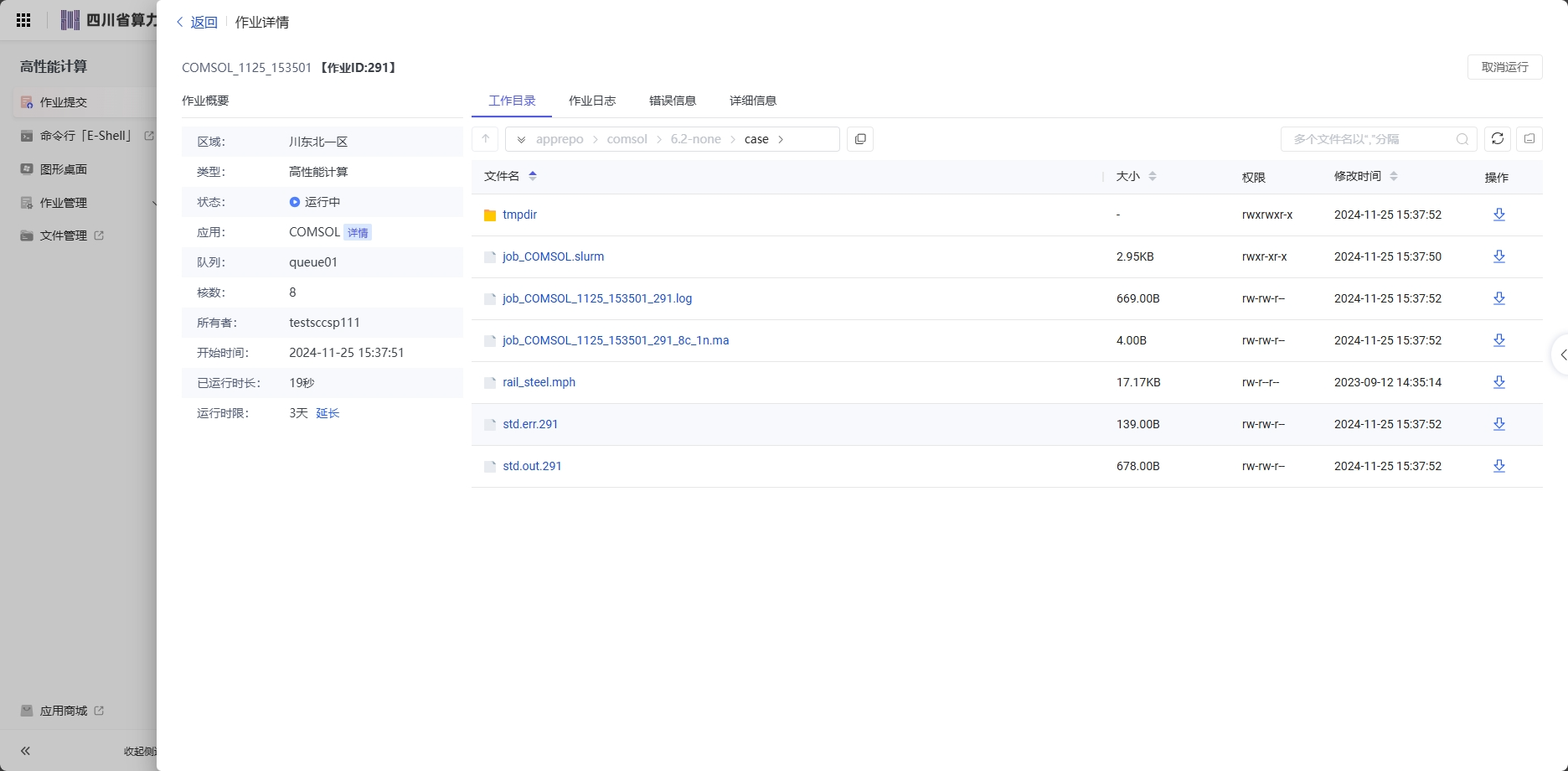Open job_COMSOL_1125_153501_291.log link
Screen dimensions: 1568x771
(597, 298)
